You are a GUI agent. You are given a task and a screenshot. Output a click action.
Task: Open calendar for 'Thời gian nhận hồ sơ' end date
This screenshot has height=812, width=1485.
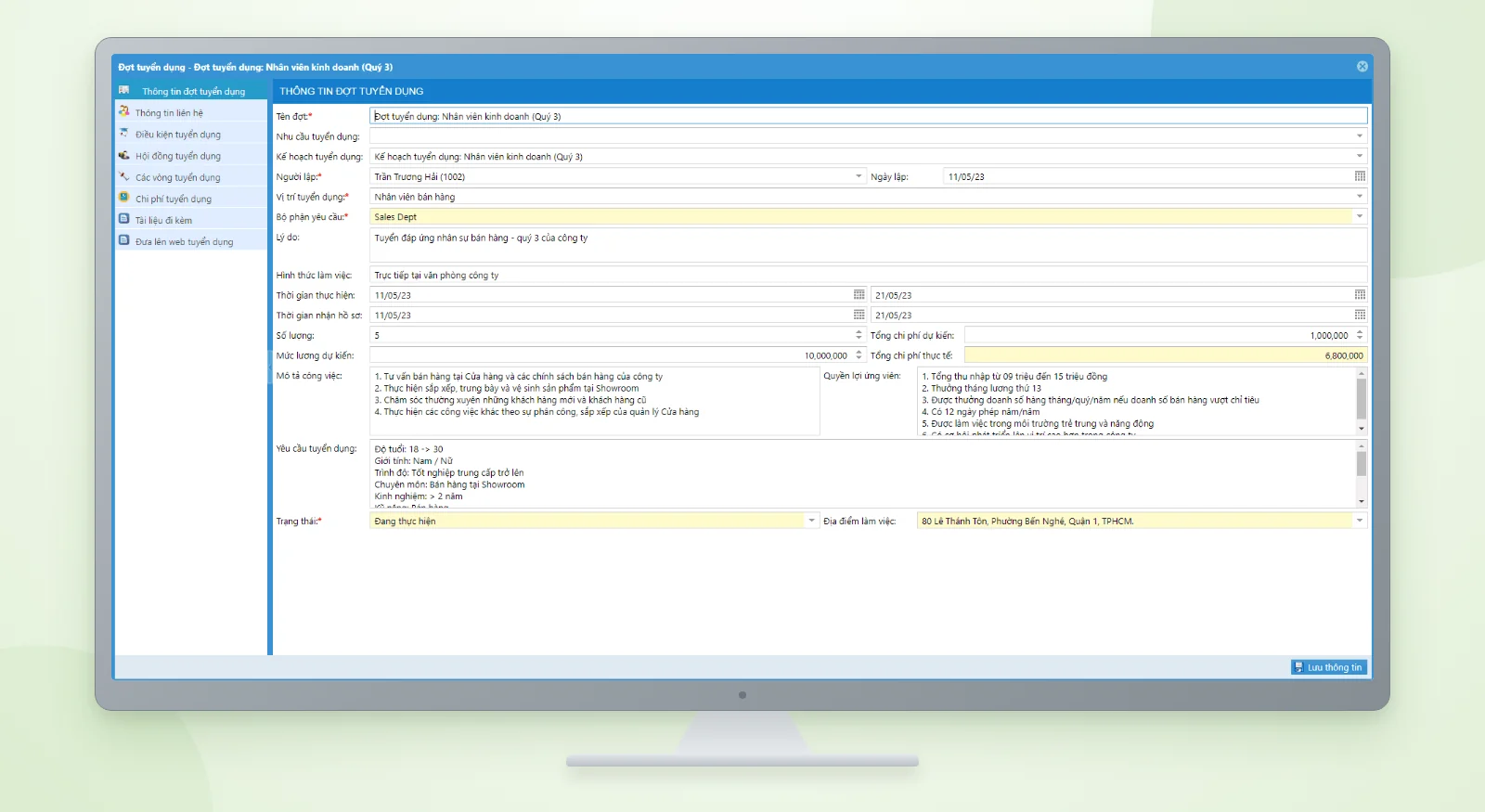pyautogui.click(x=1360, y=316)
